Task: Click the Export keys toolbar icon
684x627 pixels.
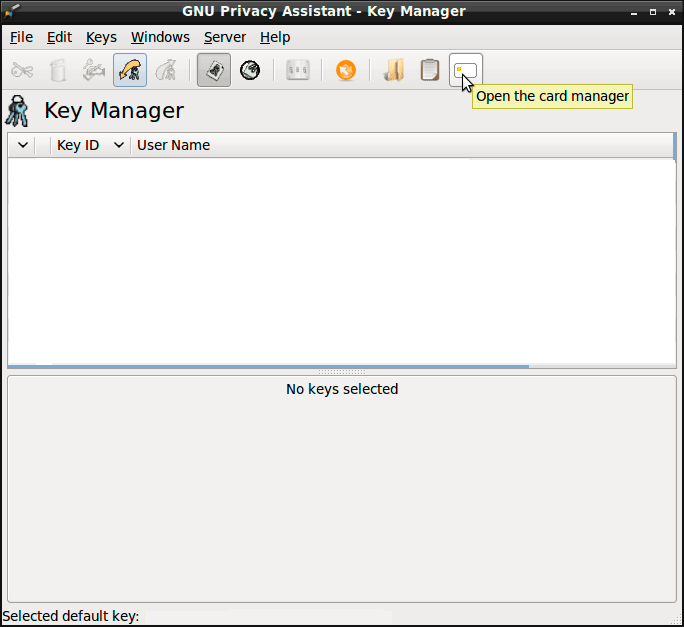Action: click(166, 70)
